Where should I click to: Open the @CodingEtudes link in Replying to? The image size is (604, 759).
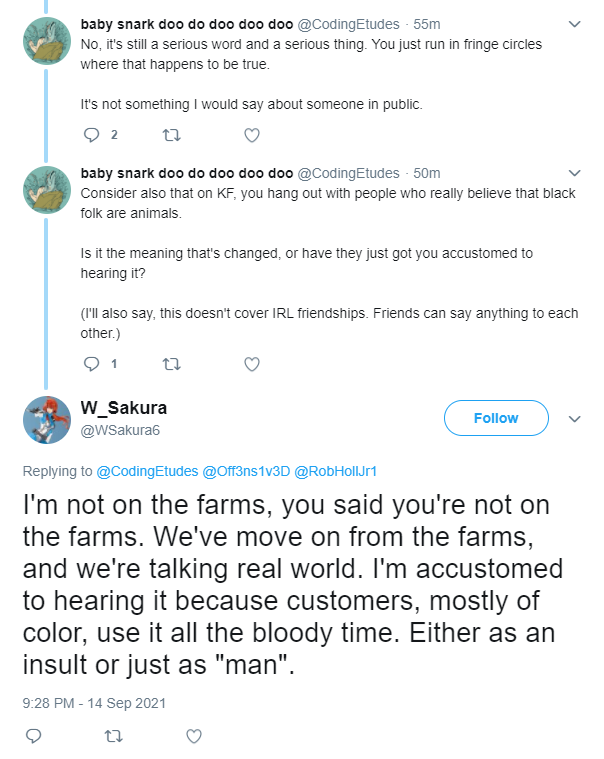click(147, 471)
